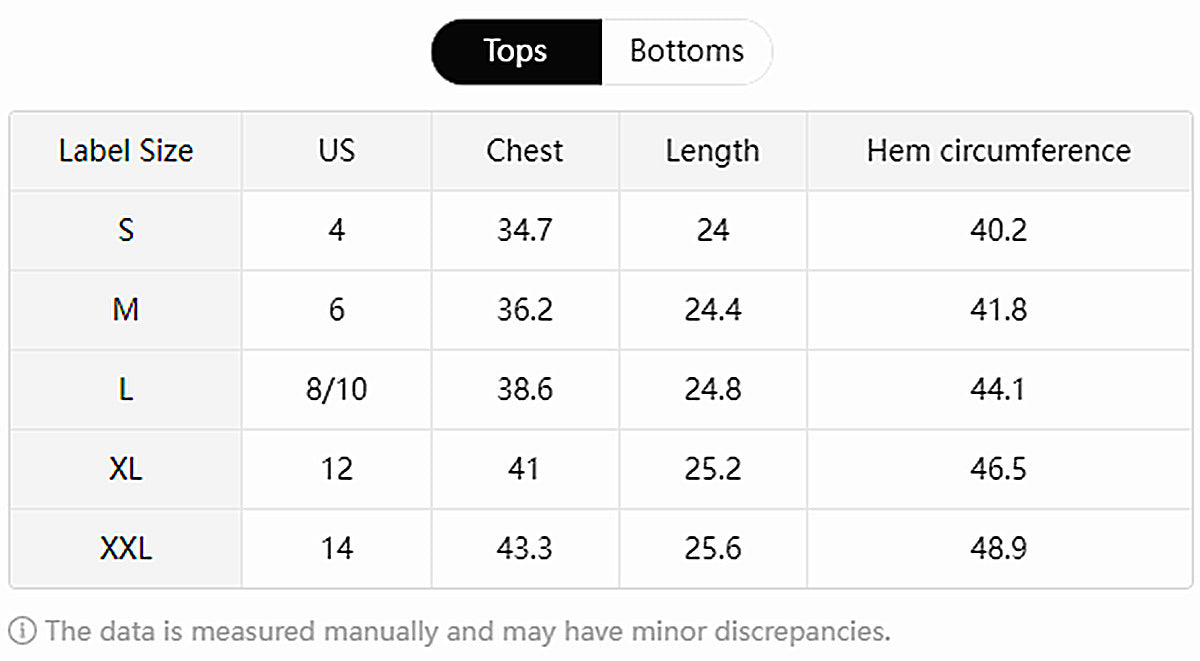Select the L size row label
1200x661 pixels.
[x=126, y=389]
